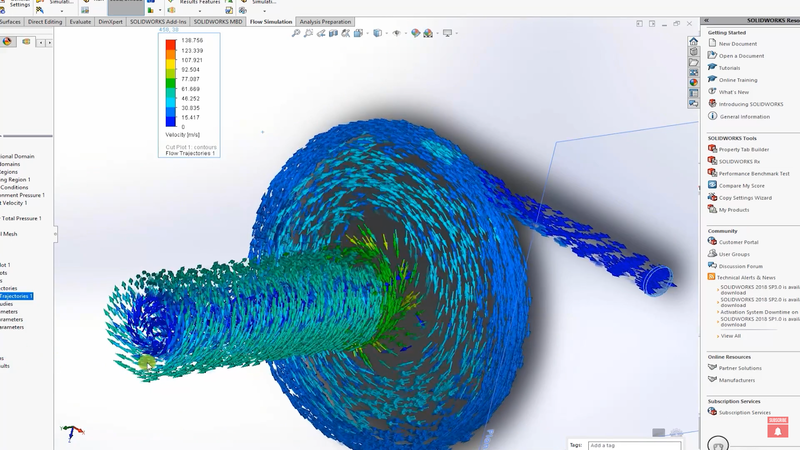Click the display manager tab icon
This screenshot has height=450, width=800.
(x=9, y=41)
